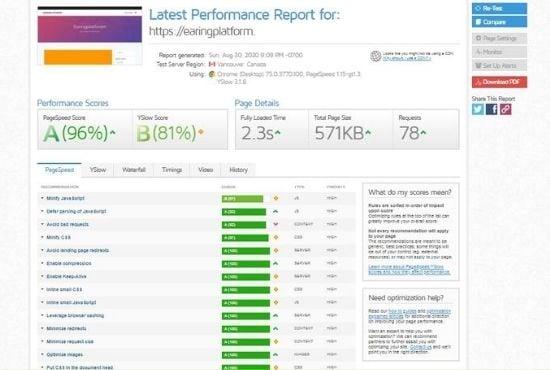Share report via Twitter icon

click(x=477, y=109)
